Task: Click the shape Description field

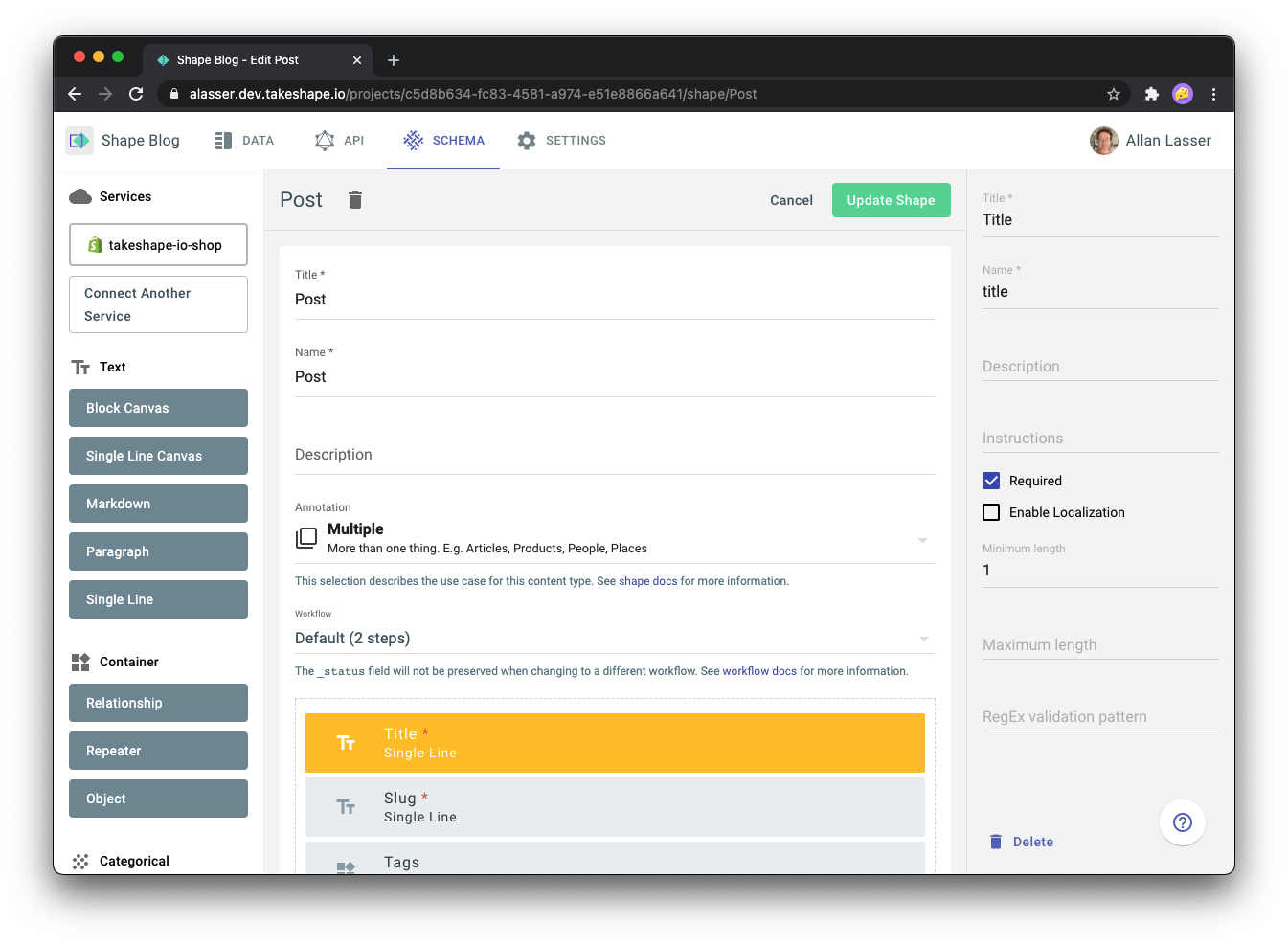Action: 615,455
